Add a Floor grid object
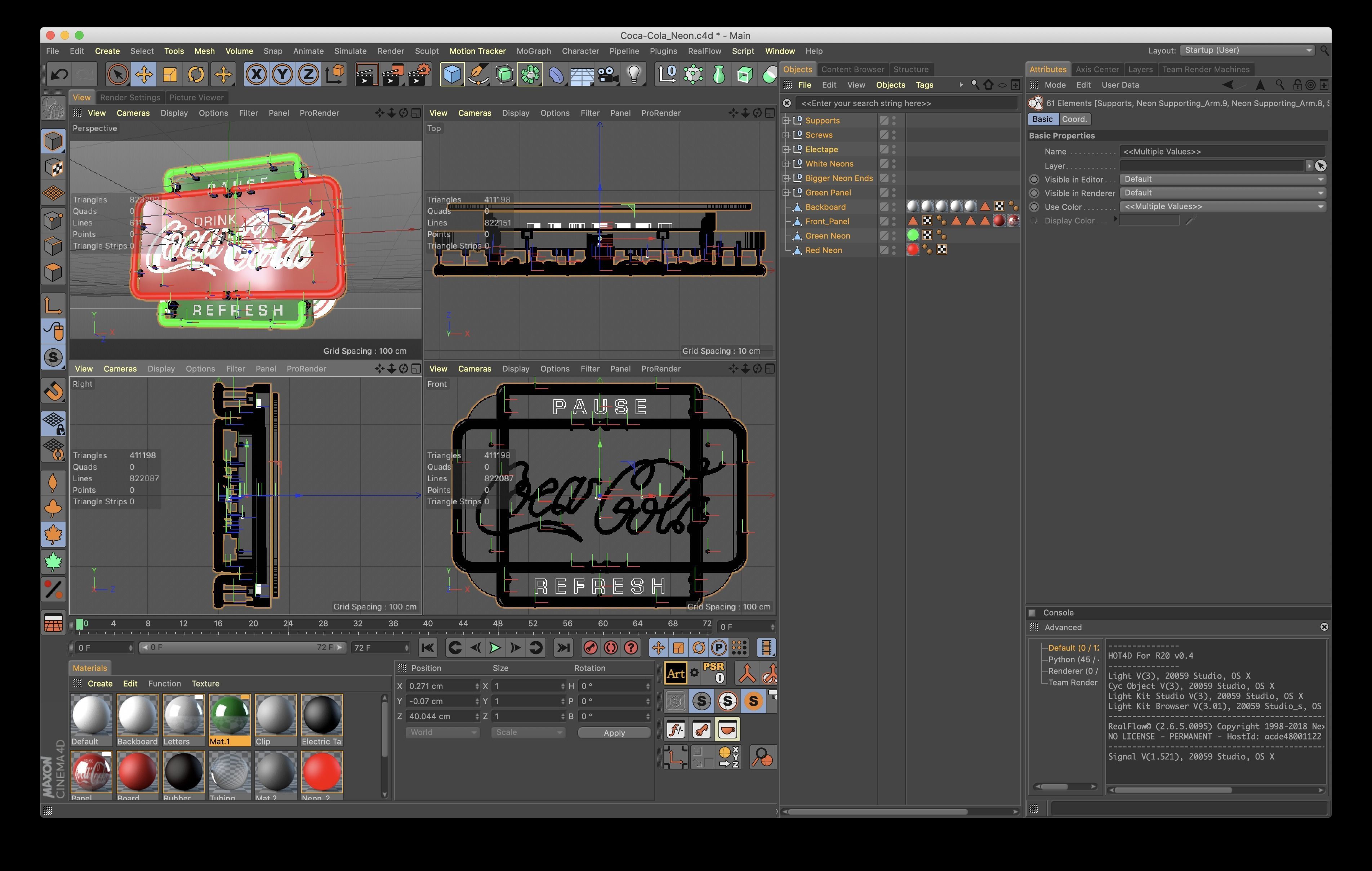This screenshot has width=1372, height=871. pos(582,75)
